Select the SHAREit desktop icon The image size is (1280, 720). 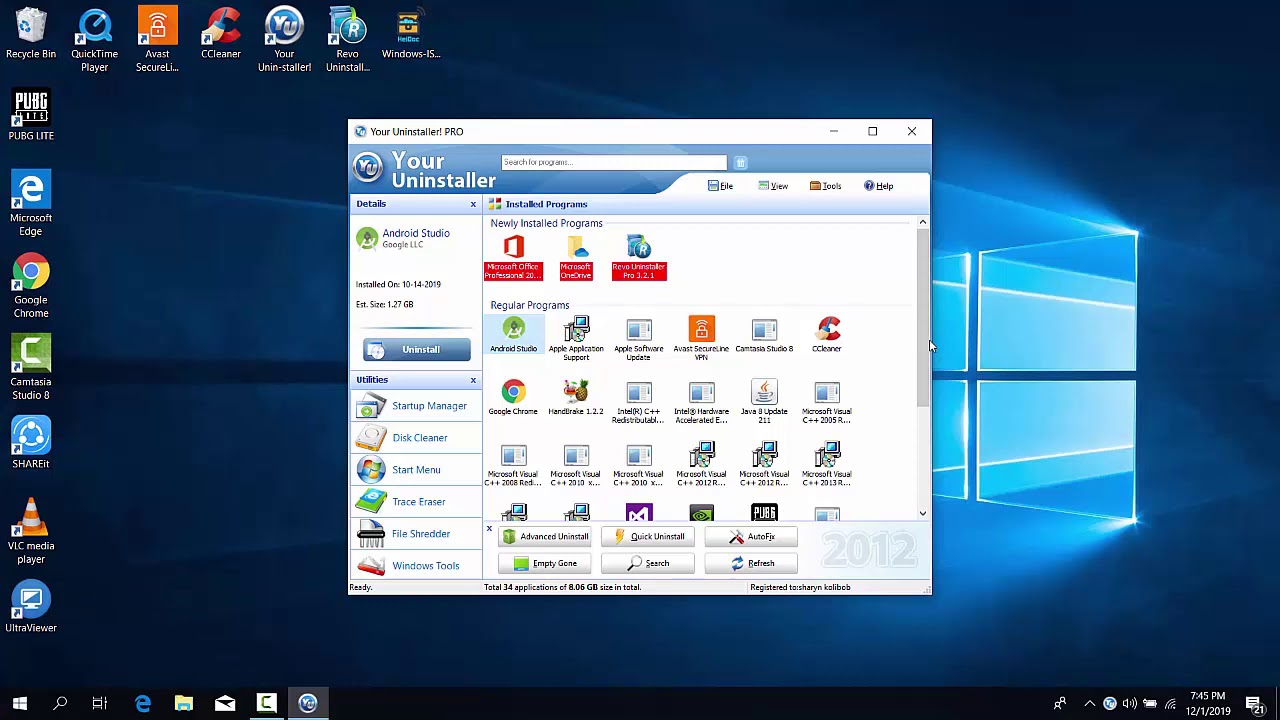coord(31,444)
